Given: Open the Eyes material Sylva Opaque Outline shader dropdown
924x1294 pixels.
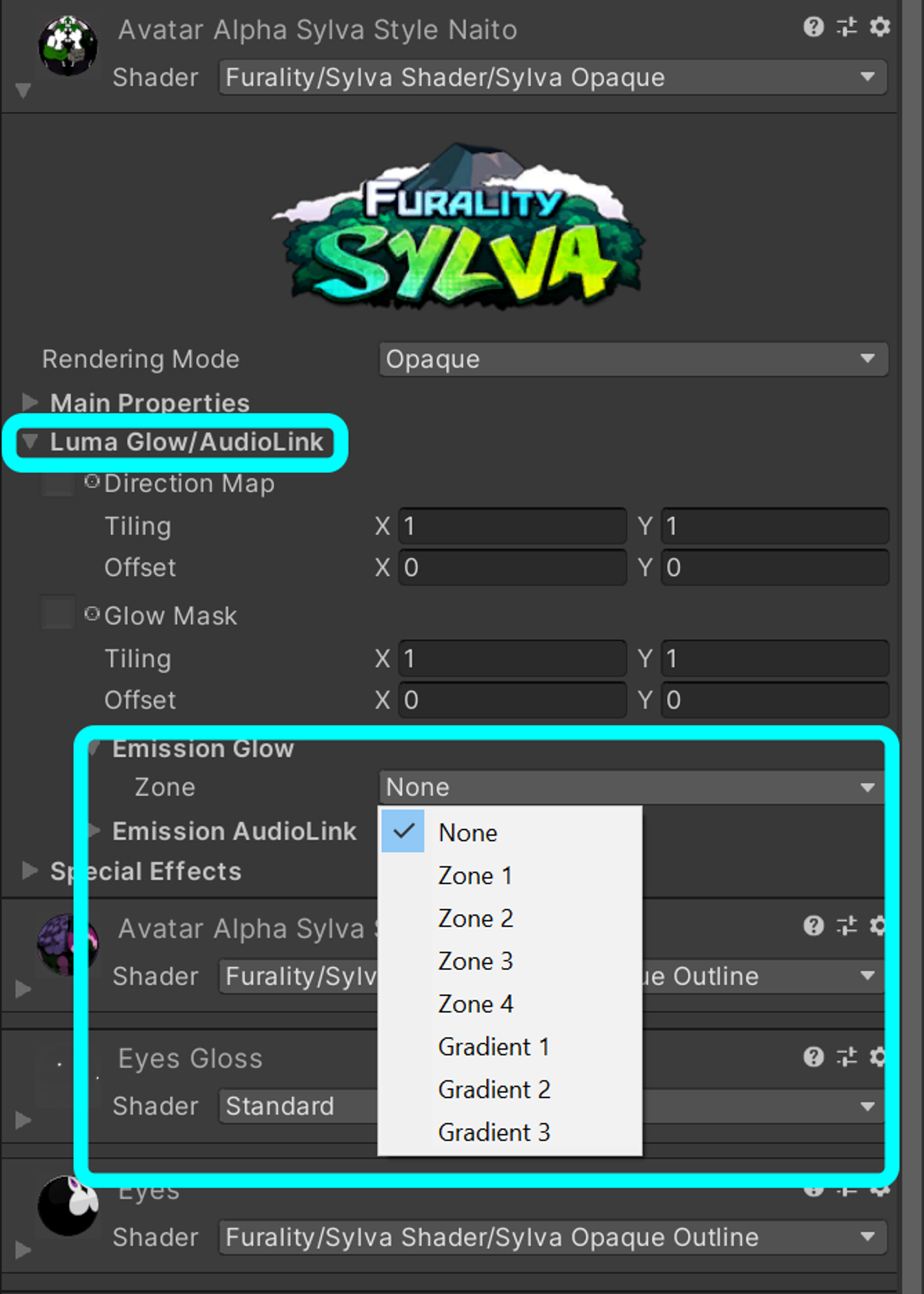Looking at the screenshot, I should click(x=552, y=1237).
